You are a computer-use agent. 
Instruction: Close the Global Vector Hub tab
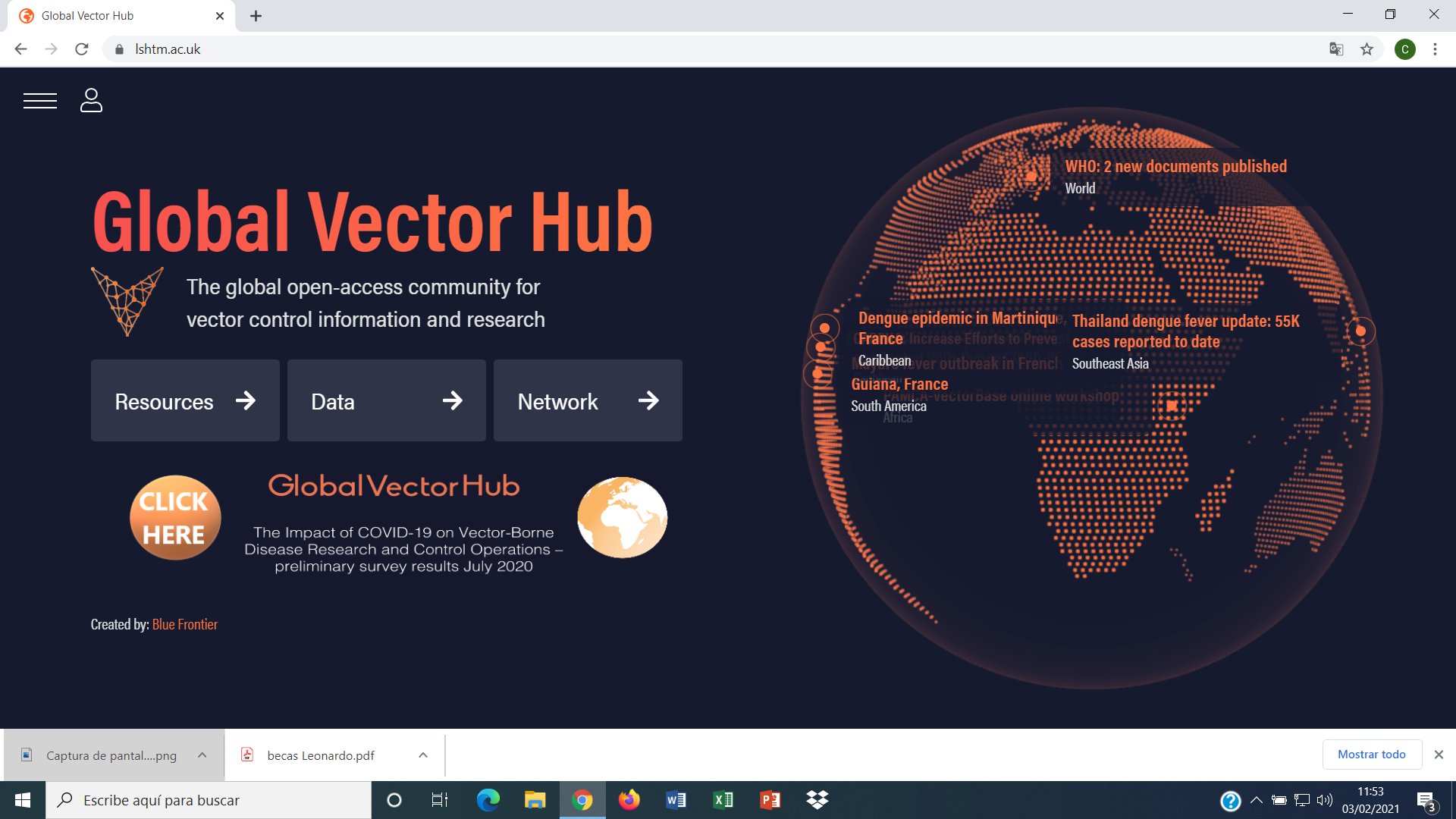tap(220, 16)
